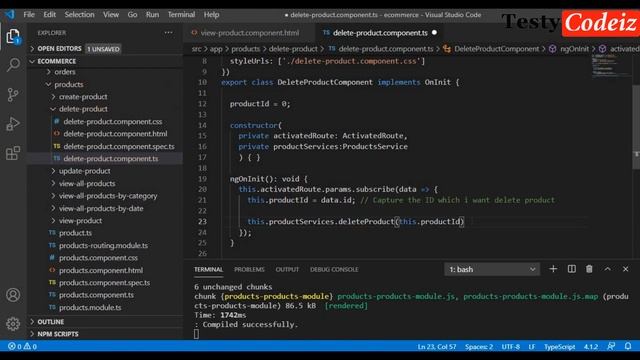This screenshot has width=640, height=360.
Task: Expand the update-product folder
Action: coord(84,171)
